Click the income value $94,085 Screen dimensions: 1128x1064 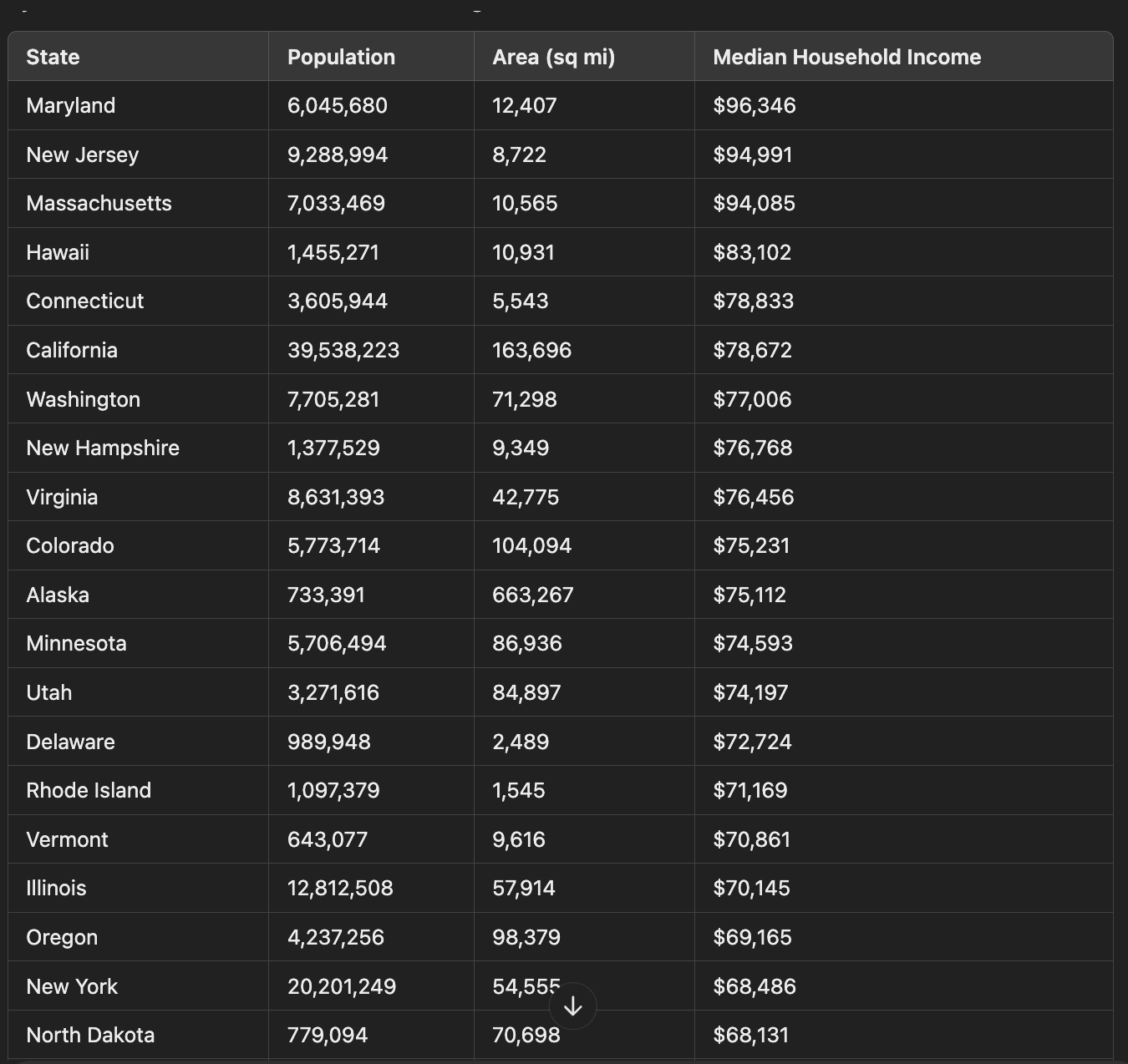point(755,203)
